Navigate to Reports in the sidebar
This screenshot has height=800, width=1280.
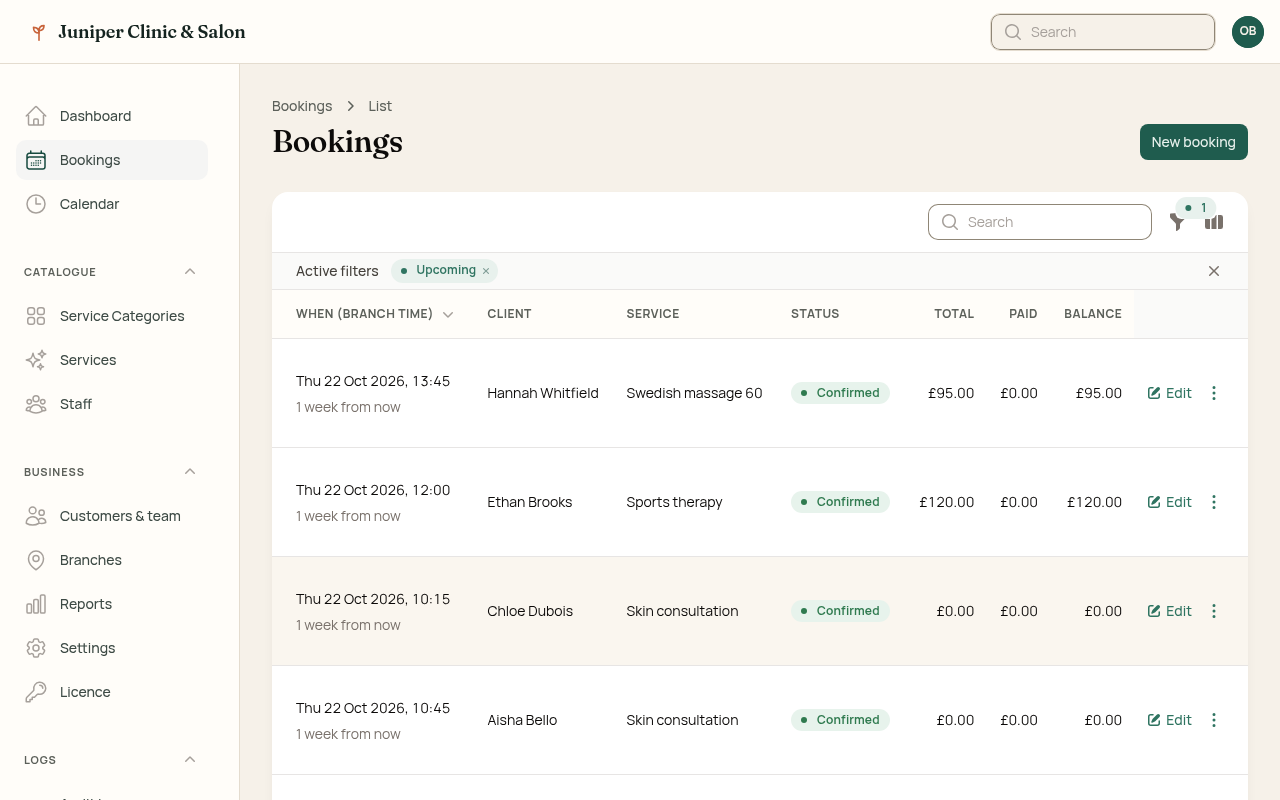112,604
